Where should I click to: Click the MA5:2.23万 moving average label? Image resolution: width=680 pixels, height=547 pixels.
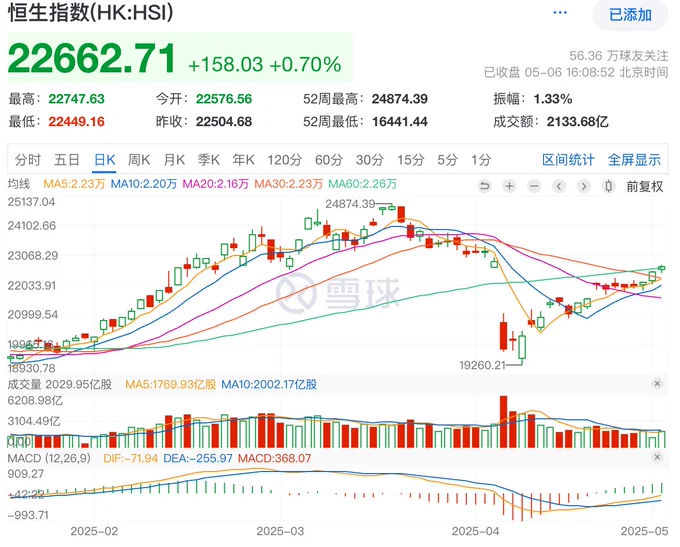click(74, 184)
